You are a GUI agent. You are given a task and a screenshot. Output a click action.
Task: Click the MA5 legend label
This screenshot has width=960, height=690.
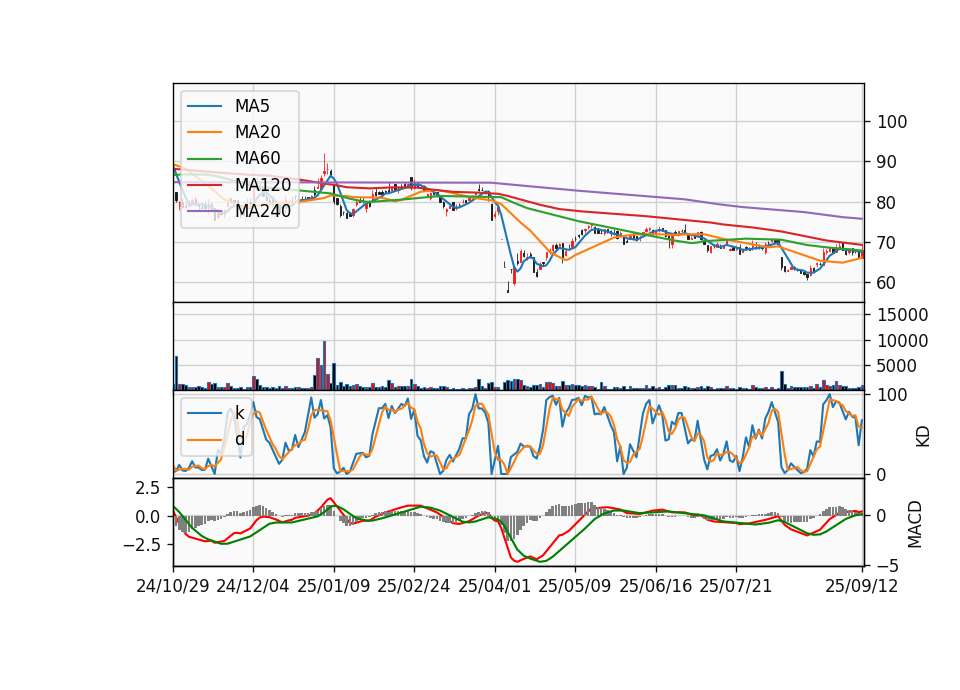252,106
